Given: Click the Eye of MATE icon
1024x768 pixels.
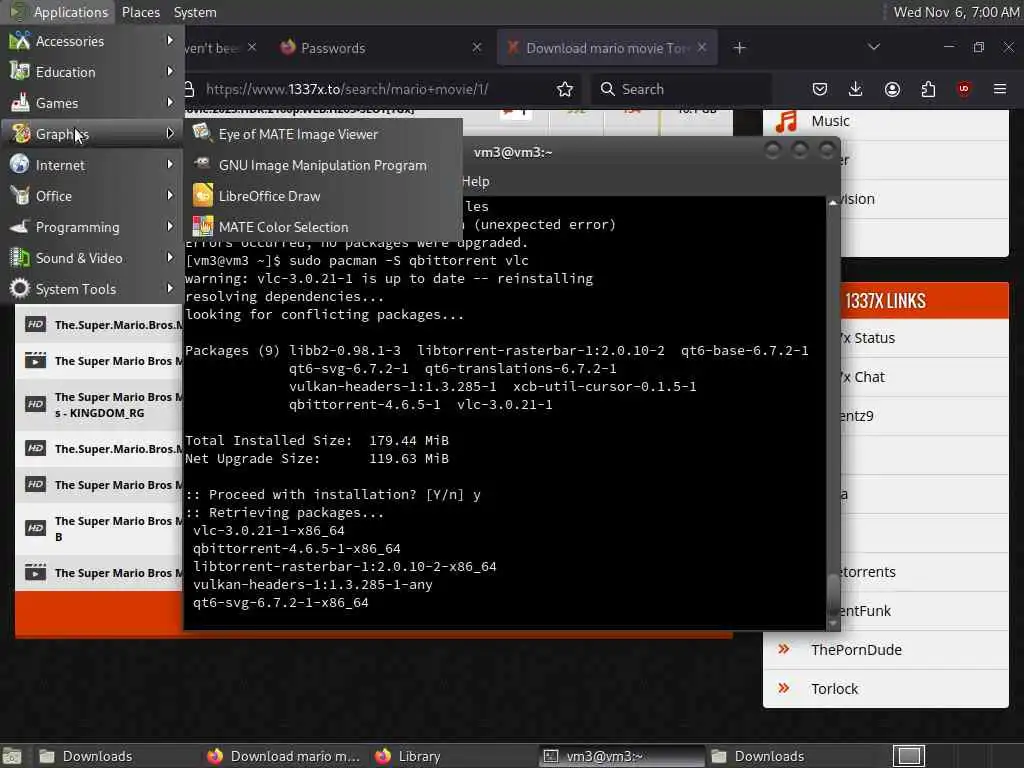Looking at the screenshot, I should (202, 133).
